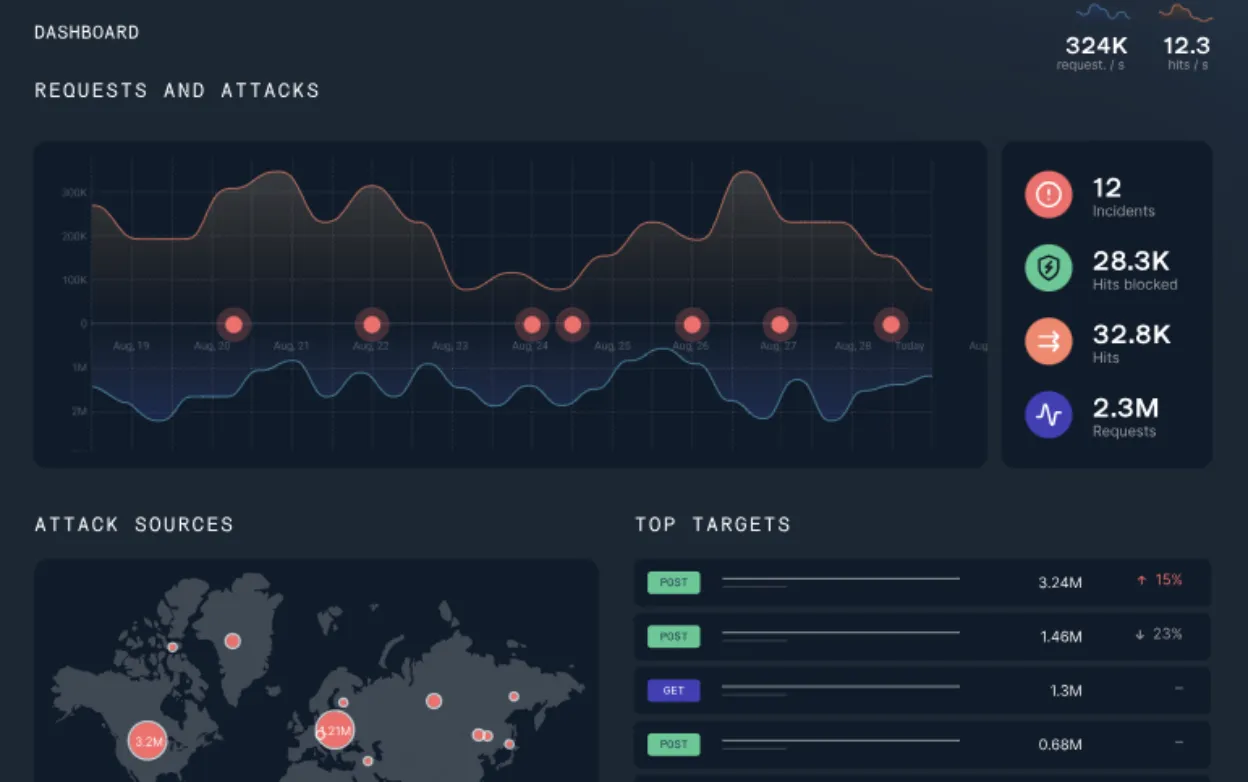Inspect the incident marker nearest Today

(891, 324)
